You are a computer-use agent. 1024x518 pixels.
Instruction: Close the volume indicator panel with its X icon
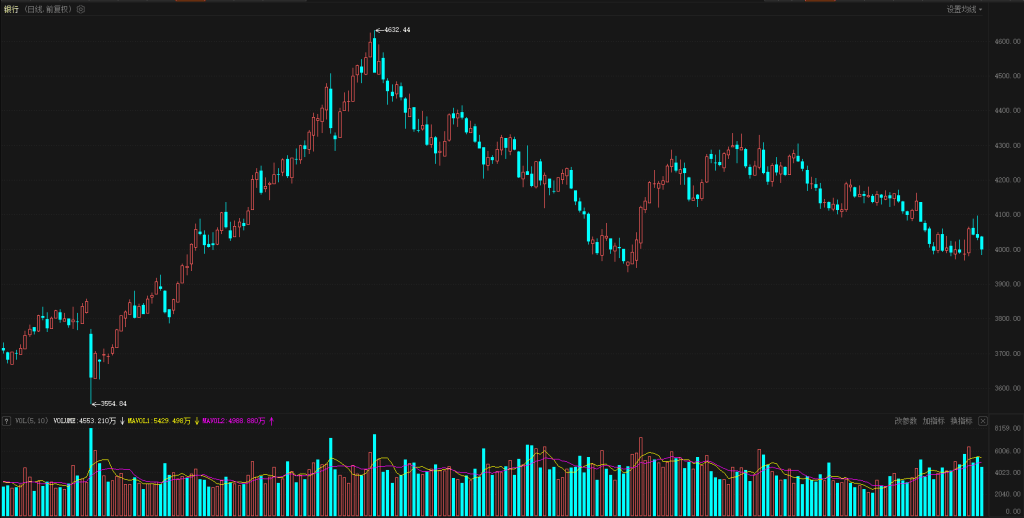coord(982,421)
